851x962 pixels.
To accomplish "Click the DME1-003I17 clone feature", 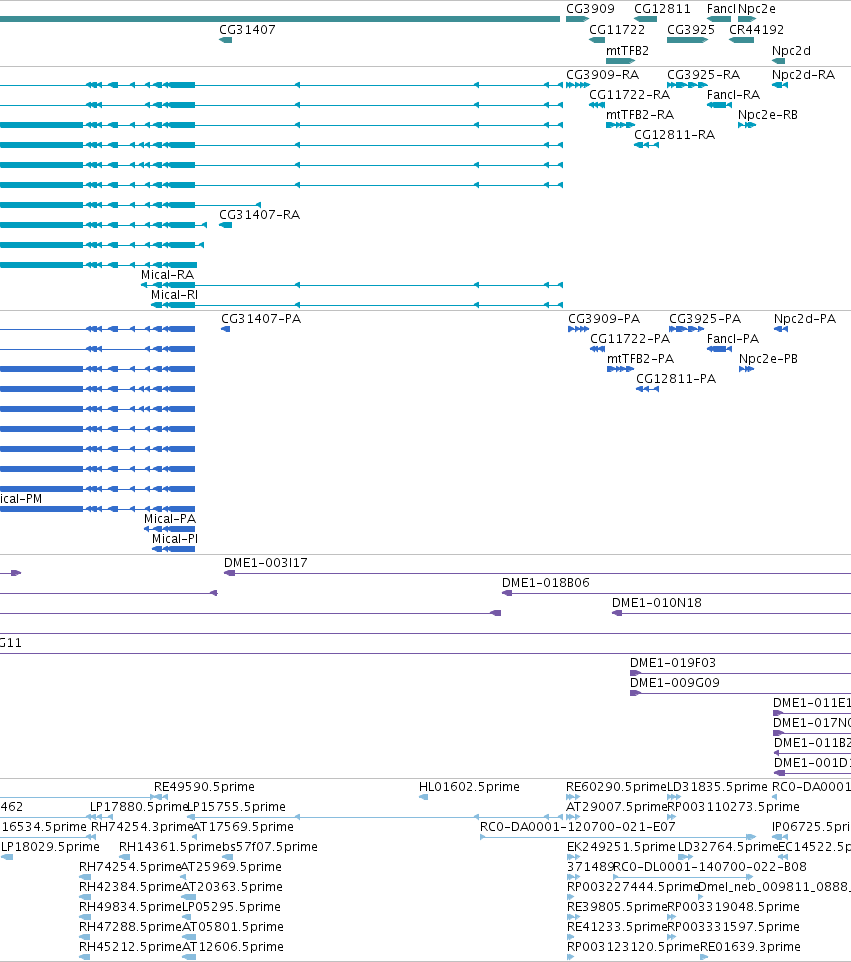I will click(537, 573).
